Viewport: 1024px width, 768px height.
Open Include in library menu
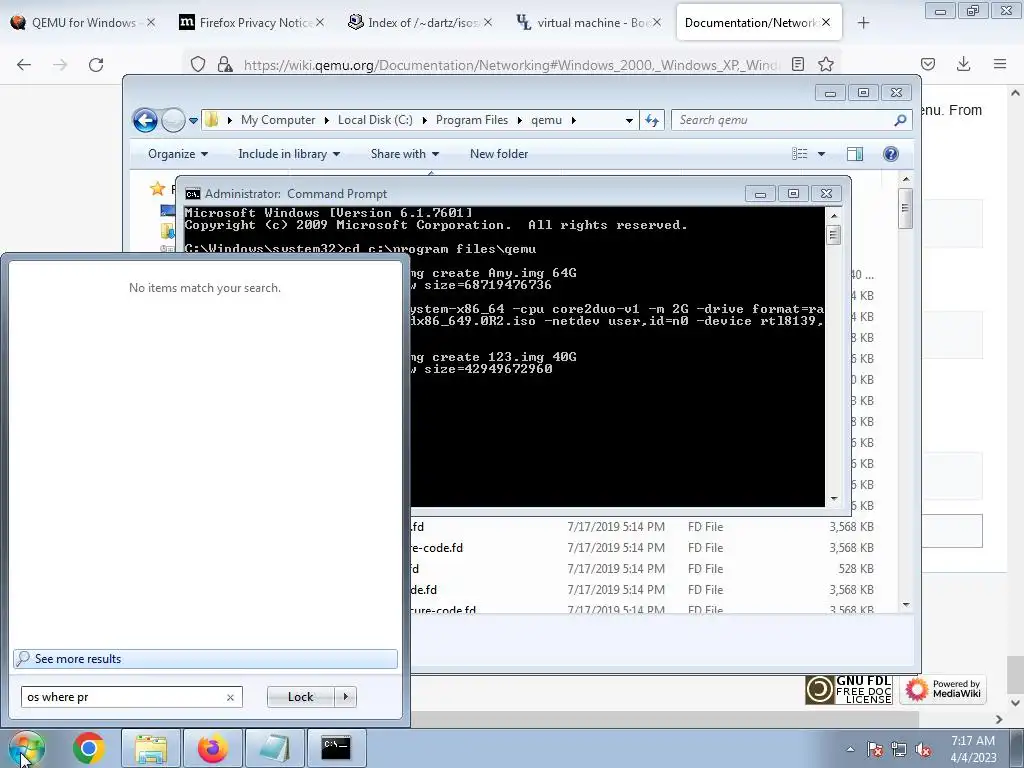point(289,154)
